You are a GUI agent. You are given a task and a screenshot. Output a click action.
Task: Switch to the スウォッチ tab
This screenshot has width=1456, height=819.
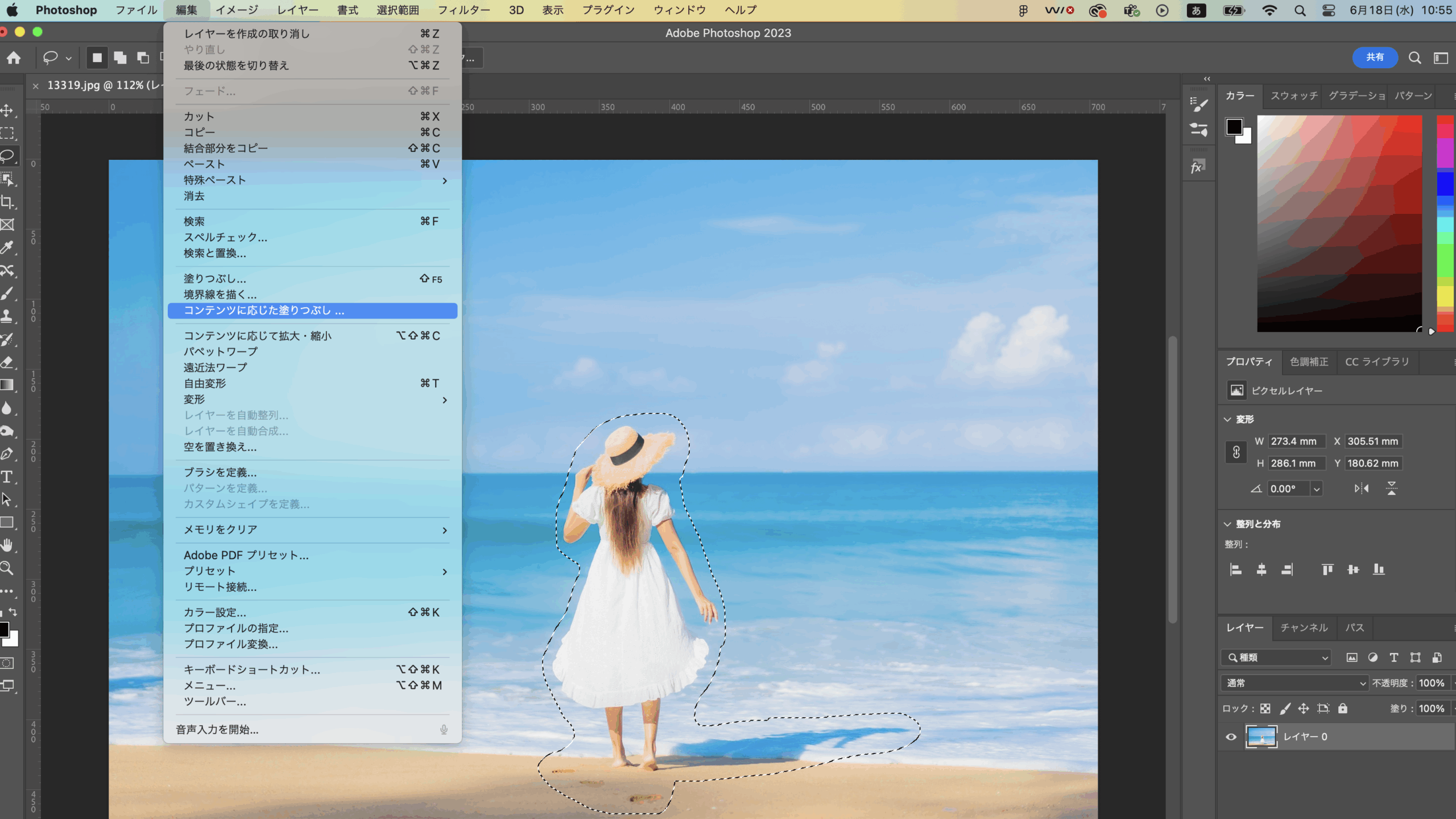pos(1294,96)
